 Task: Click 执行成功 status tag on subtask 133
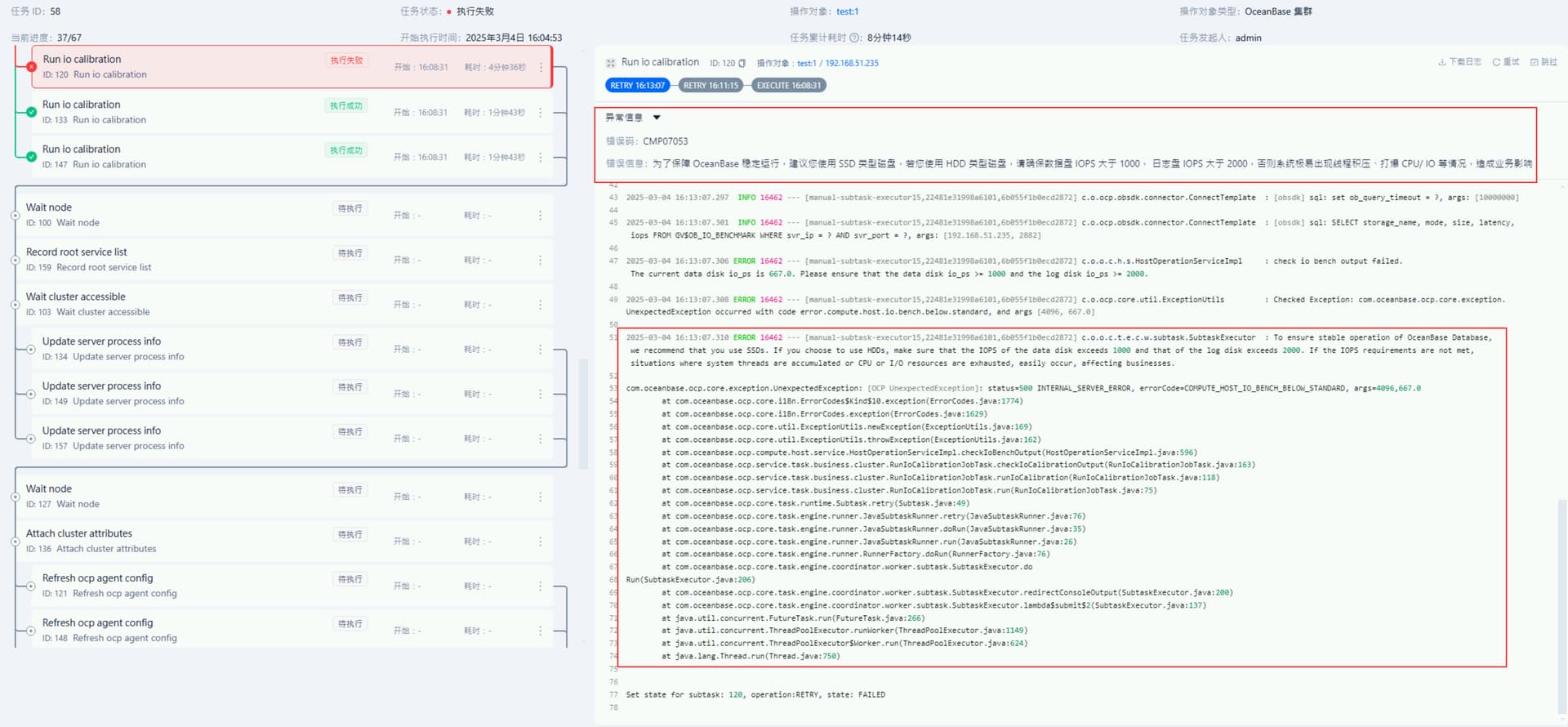[x=346, y=105]
